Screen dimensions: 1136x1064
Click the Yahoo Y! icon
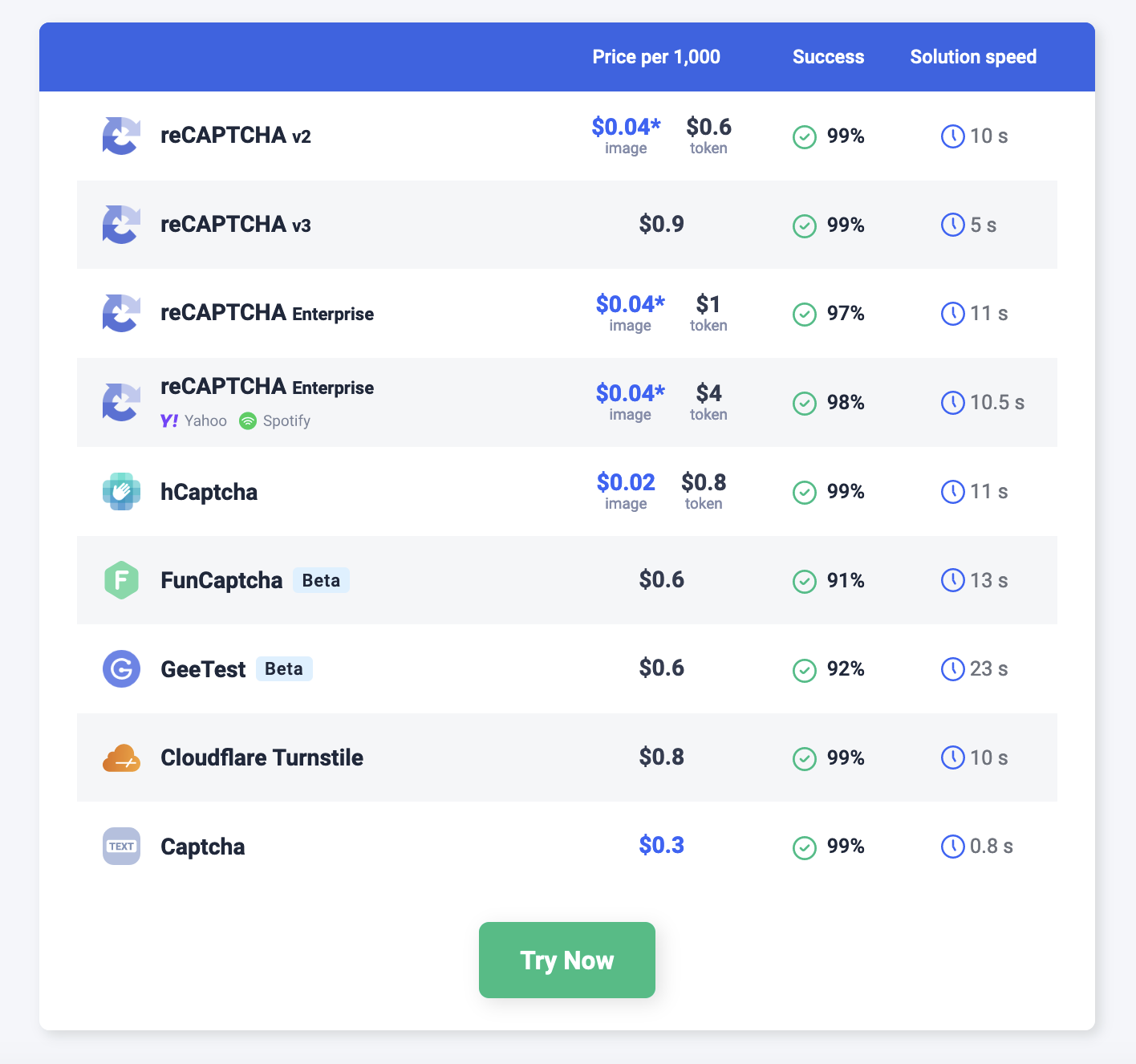(169, 420)
